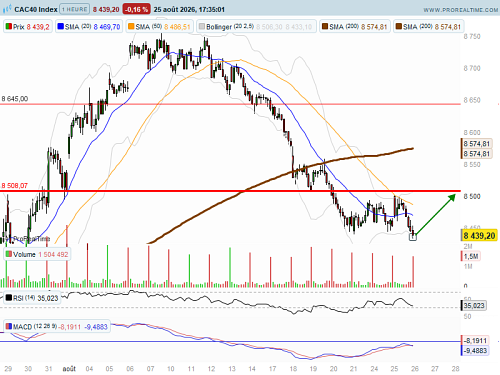The width and height of the screenshot is (500, 375).
Task: Click the 8 650 price axis label
Action: pyautogui.click(x=472, y=100)
